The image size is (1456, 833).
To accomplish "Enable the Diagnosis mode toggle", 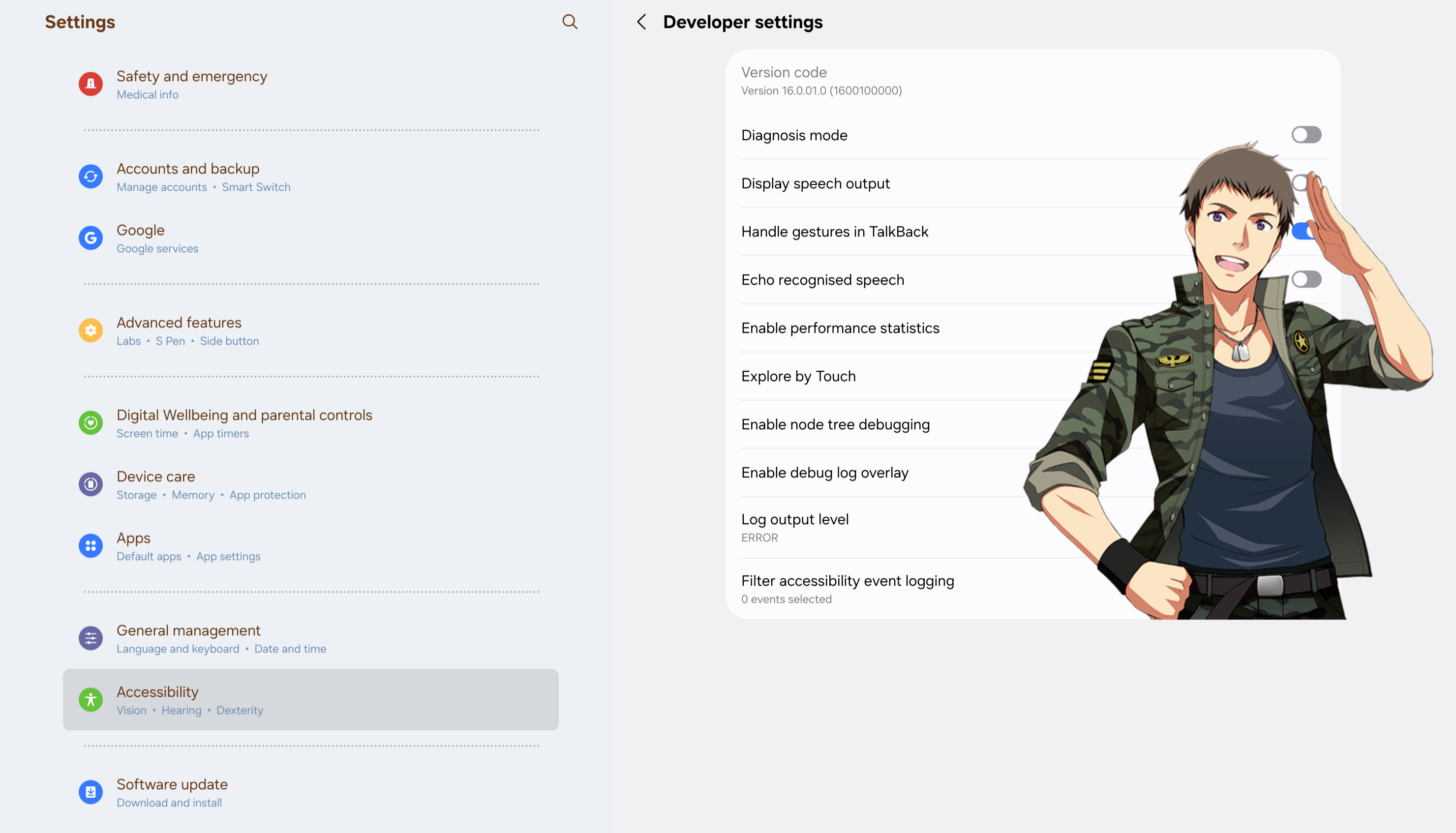I will pos(1306,135).
